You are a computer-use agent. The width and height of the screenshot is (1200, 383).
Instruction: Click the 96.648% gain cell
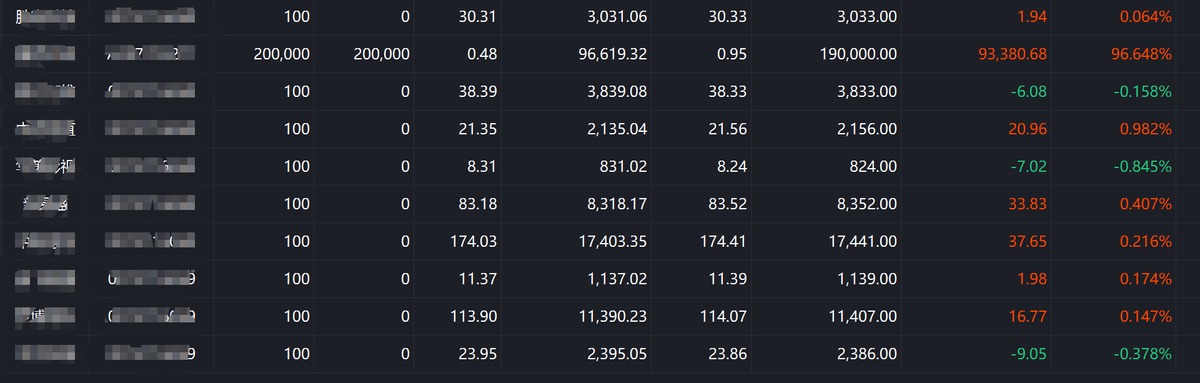pos(1136,54)
